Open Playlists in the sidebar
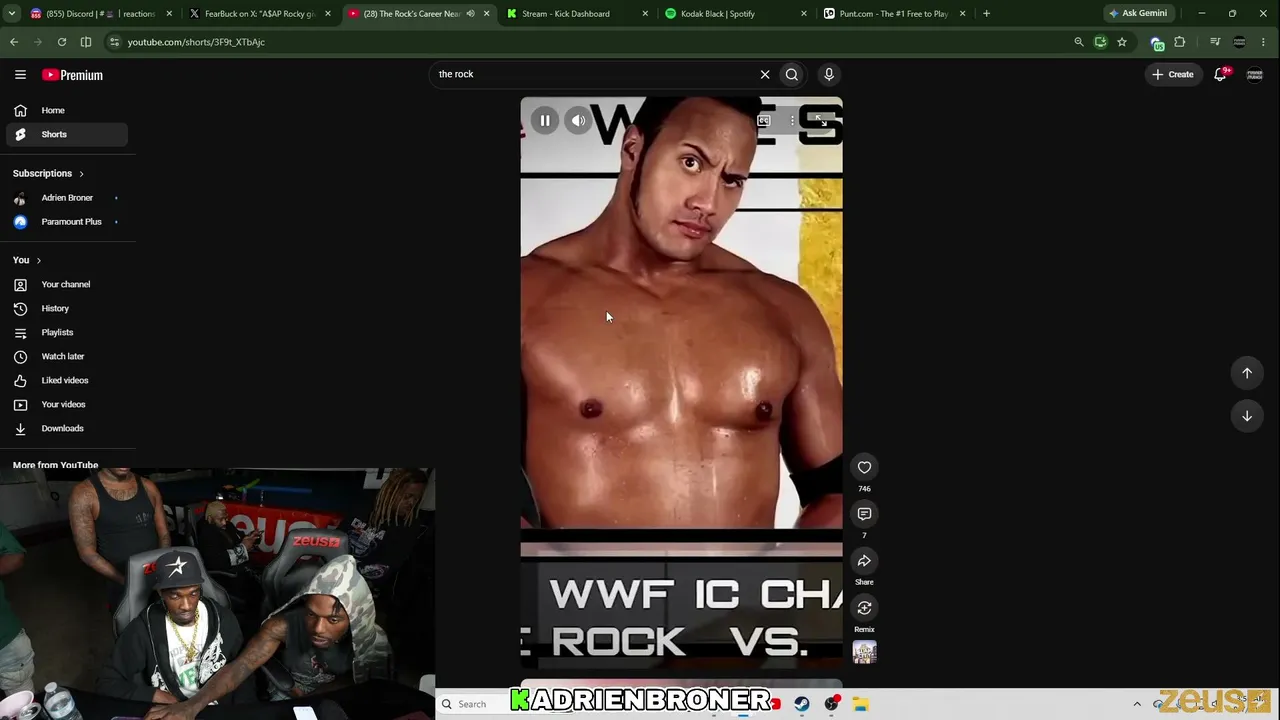This screenshot has width=1280, height=720. (67, 332)
